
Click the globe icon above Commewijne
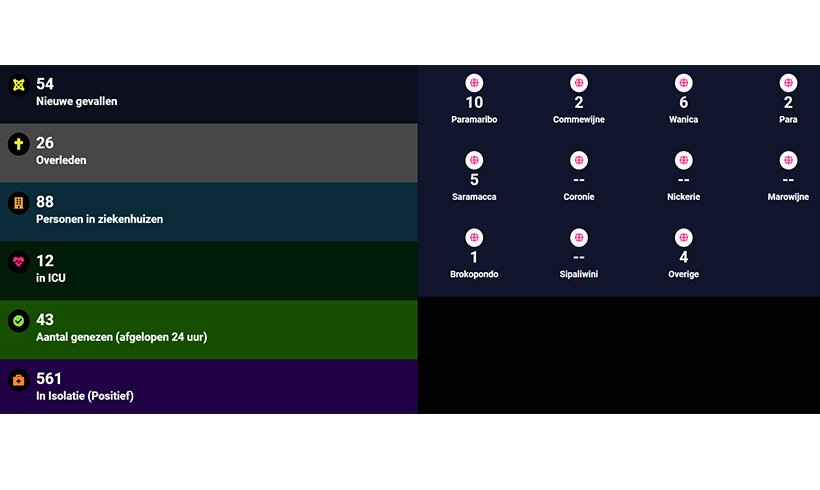(578, 83)
